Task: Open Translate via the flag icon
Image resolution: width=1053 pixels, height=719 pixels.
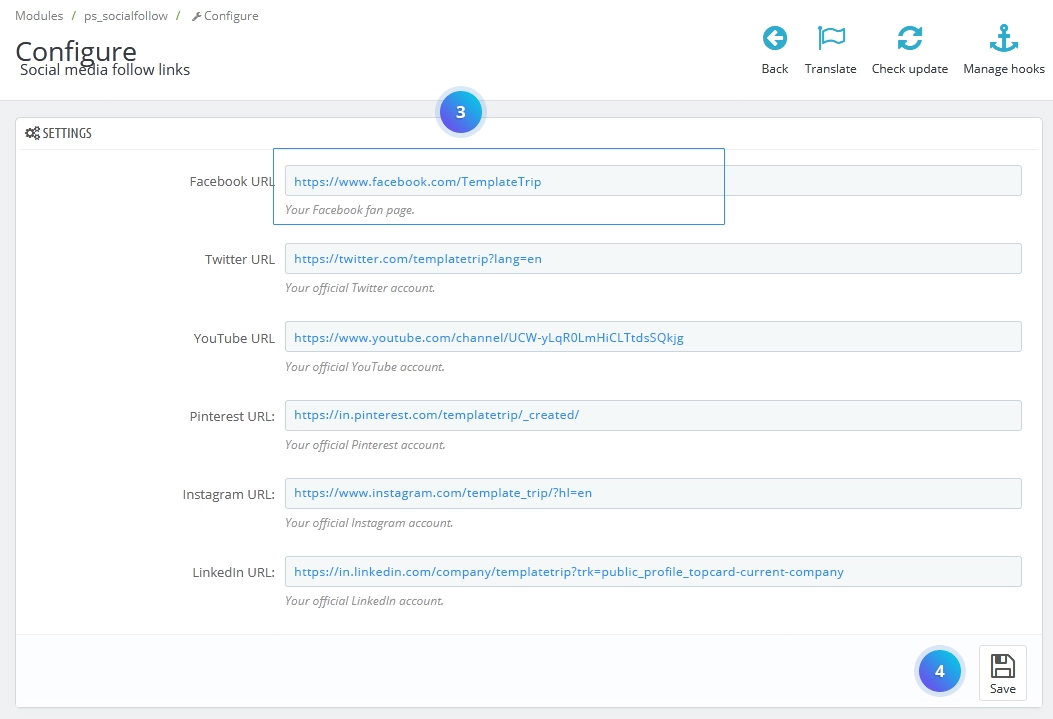Action: coord(831,38)
